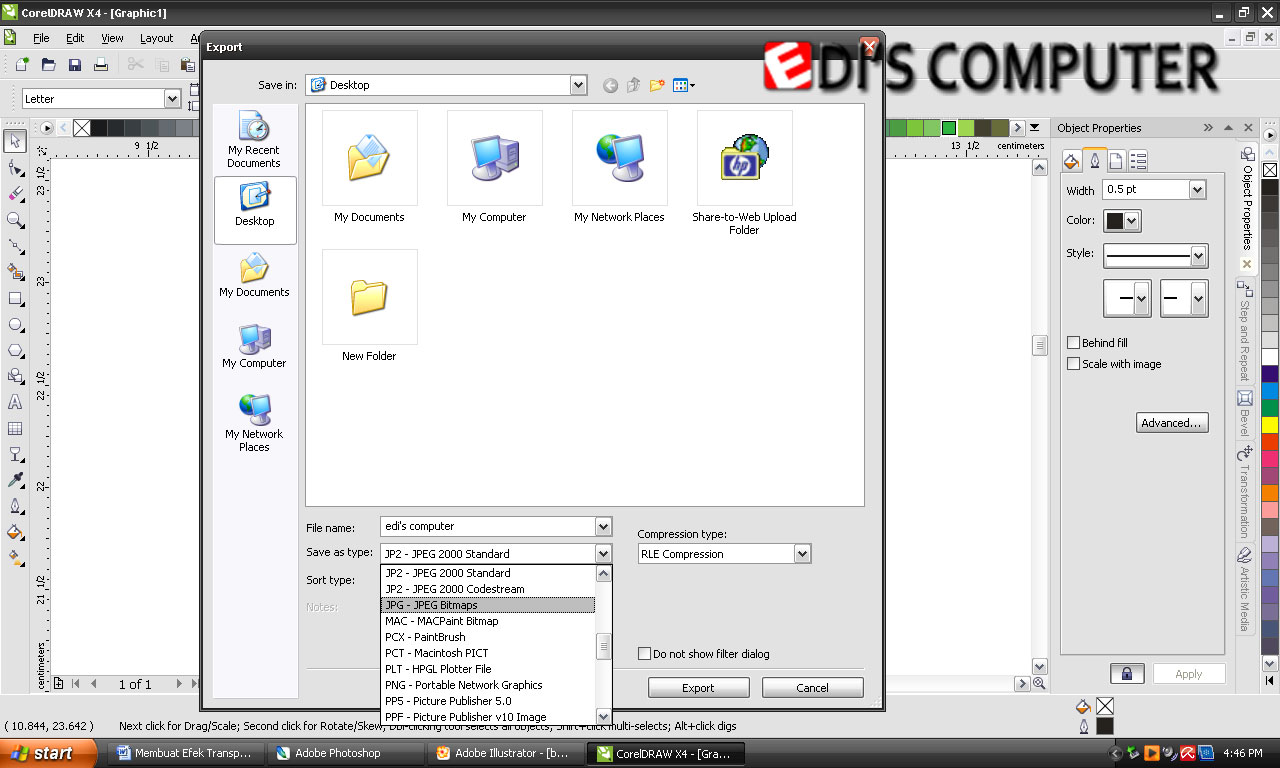Click the no-color X swatch in right palette
This screenshot has width=1280, height=768.
1270,170
